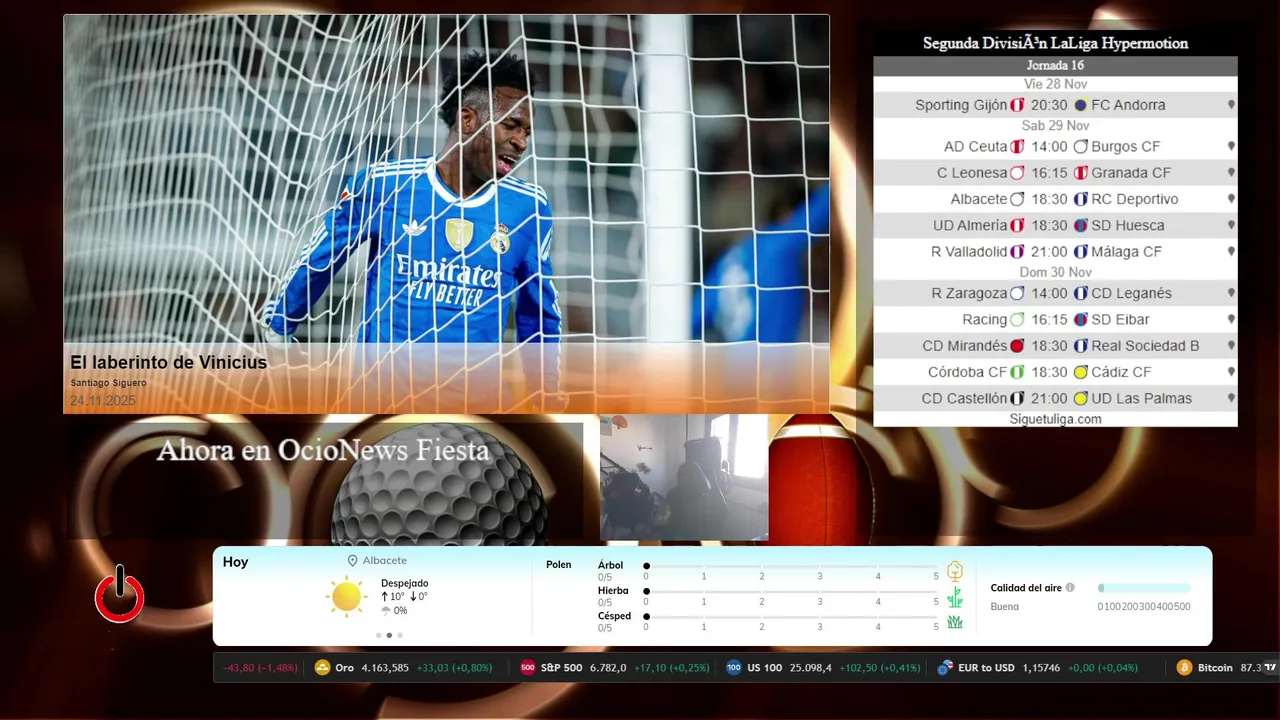Click the SD Huesca team crest
Image resolution: width=1280 pixels, height=720 pixels.
pos(1080,225)
